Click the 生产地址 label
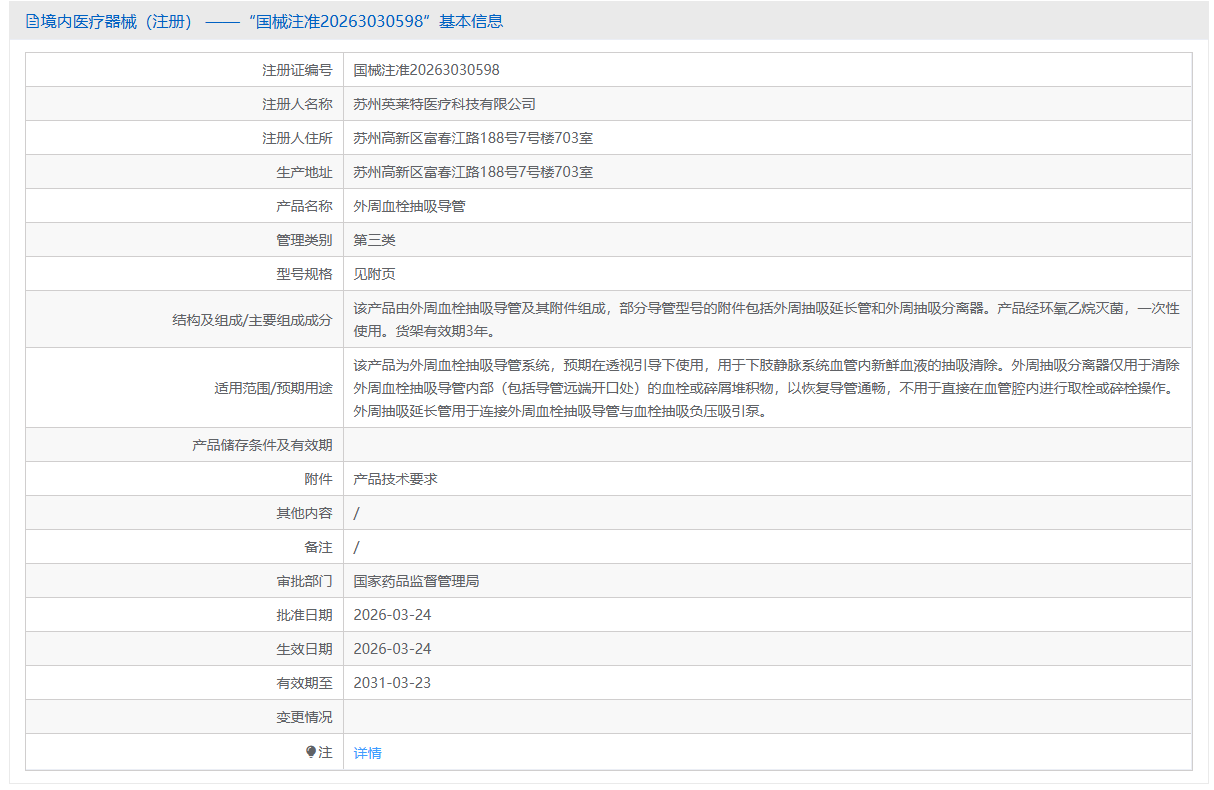The height and width of the screenshot is (790, 1214). (x=304, y=172)
